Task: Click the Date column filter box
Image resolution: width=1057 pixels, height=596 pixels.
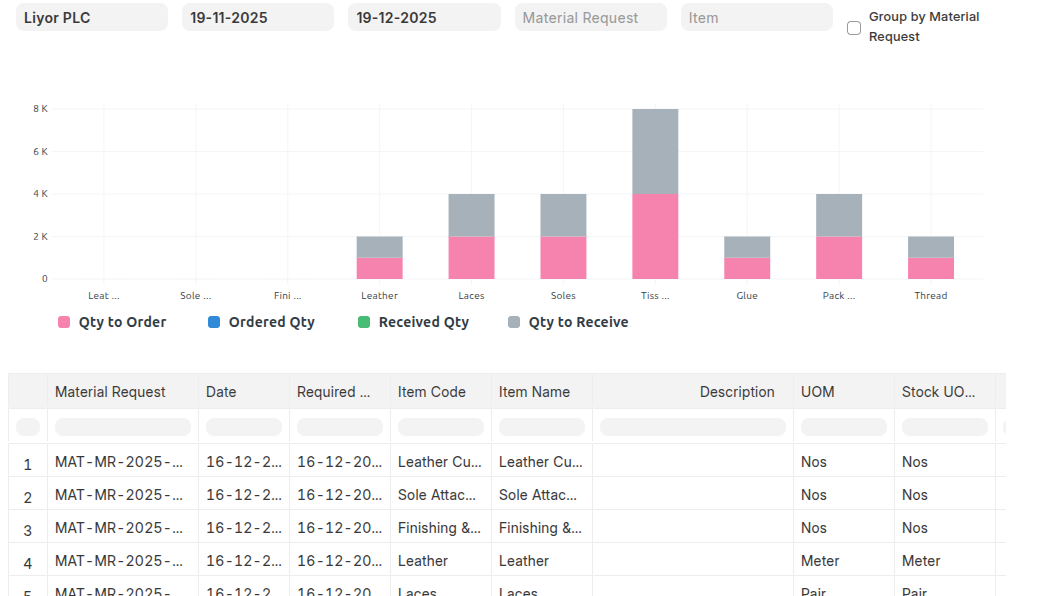Action: pos(244,427)
